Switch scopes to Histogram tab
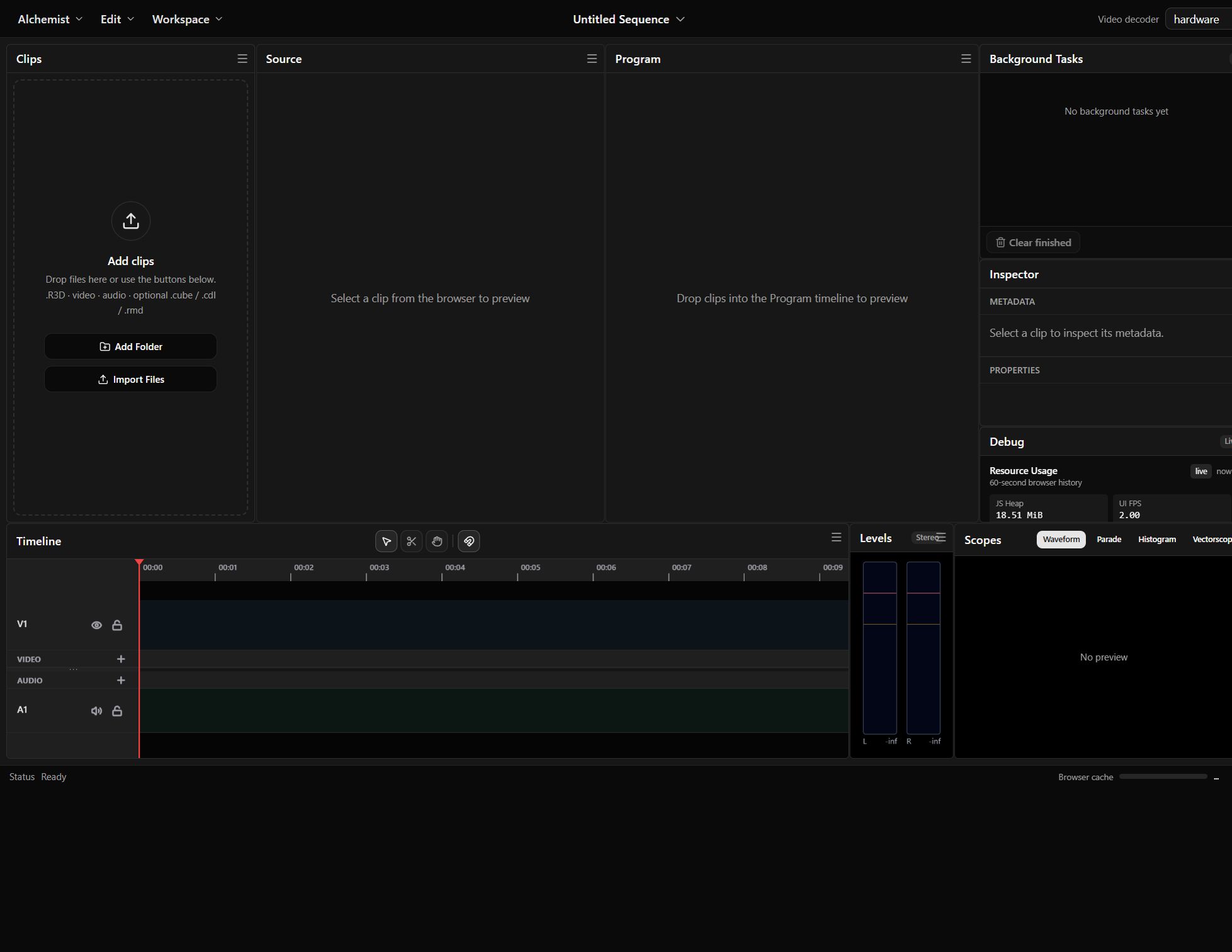The height and width of the screenshot is (952, 1232). click(1156, 539)
